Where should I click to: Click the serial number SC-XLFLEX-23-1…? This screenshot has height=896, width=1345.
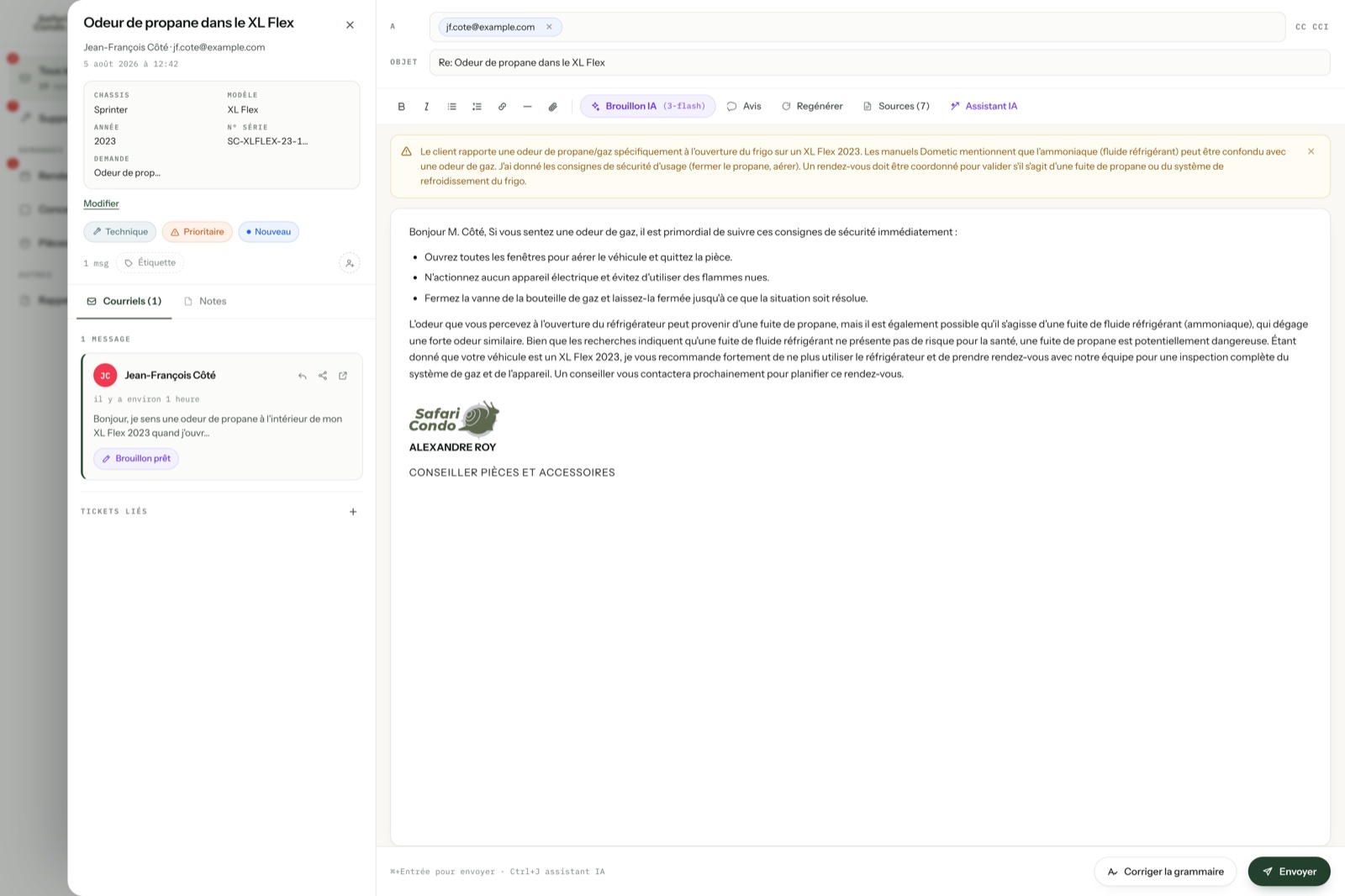[267, 141]
